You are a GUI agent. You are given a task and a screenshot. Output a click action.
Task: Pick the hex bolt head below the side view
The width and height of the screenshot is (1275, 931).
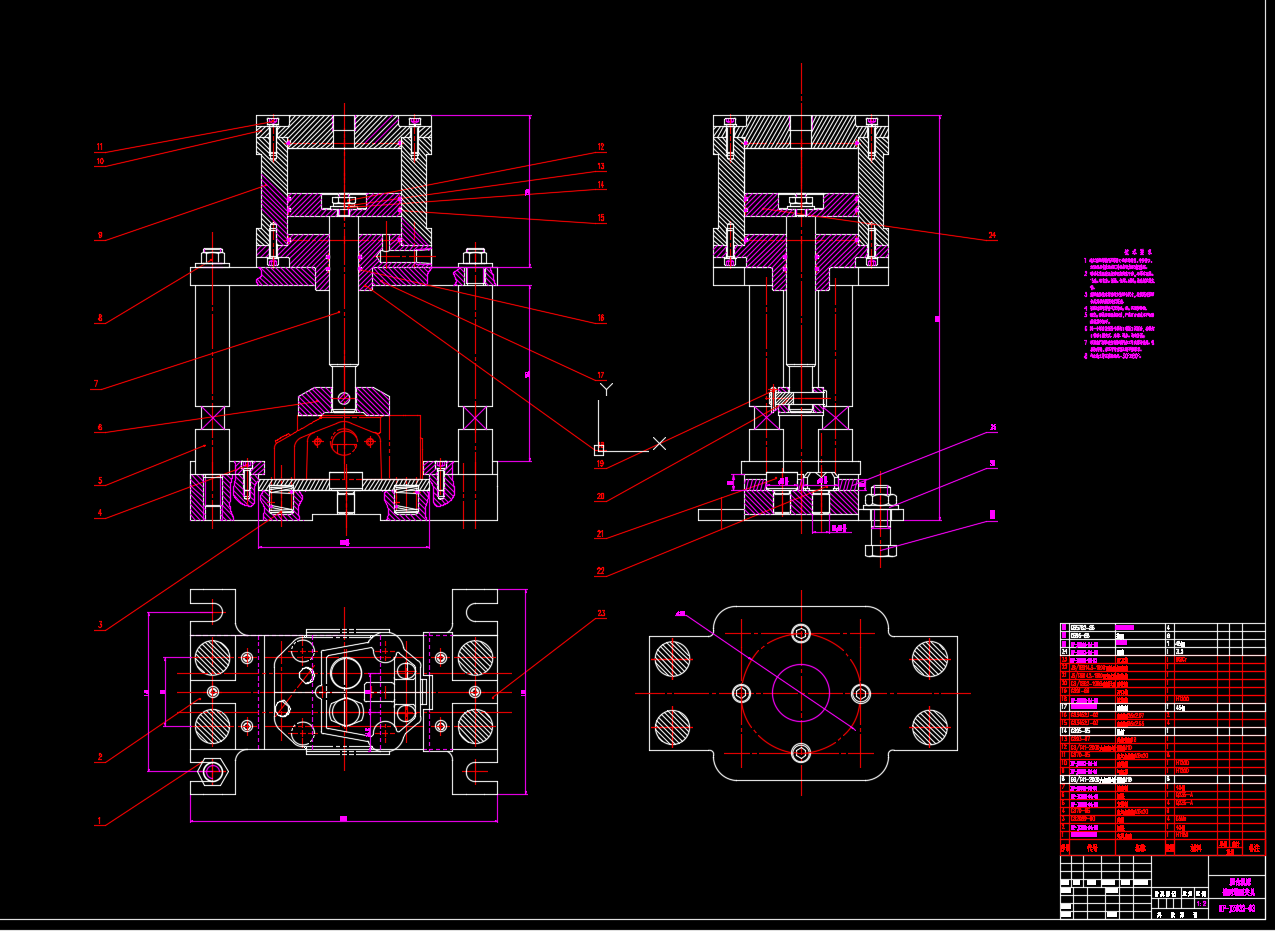pos(881,550)
